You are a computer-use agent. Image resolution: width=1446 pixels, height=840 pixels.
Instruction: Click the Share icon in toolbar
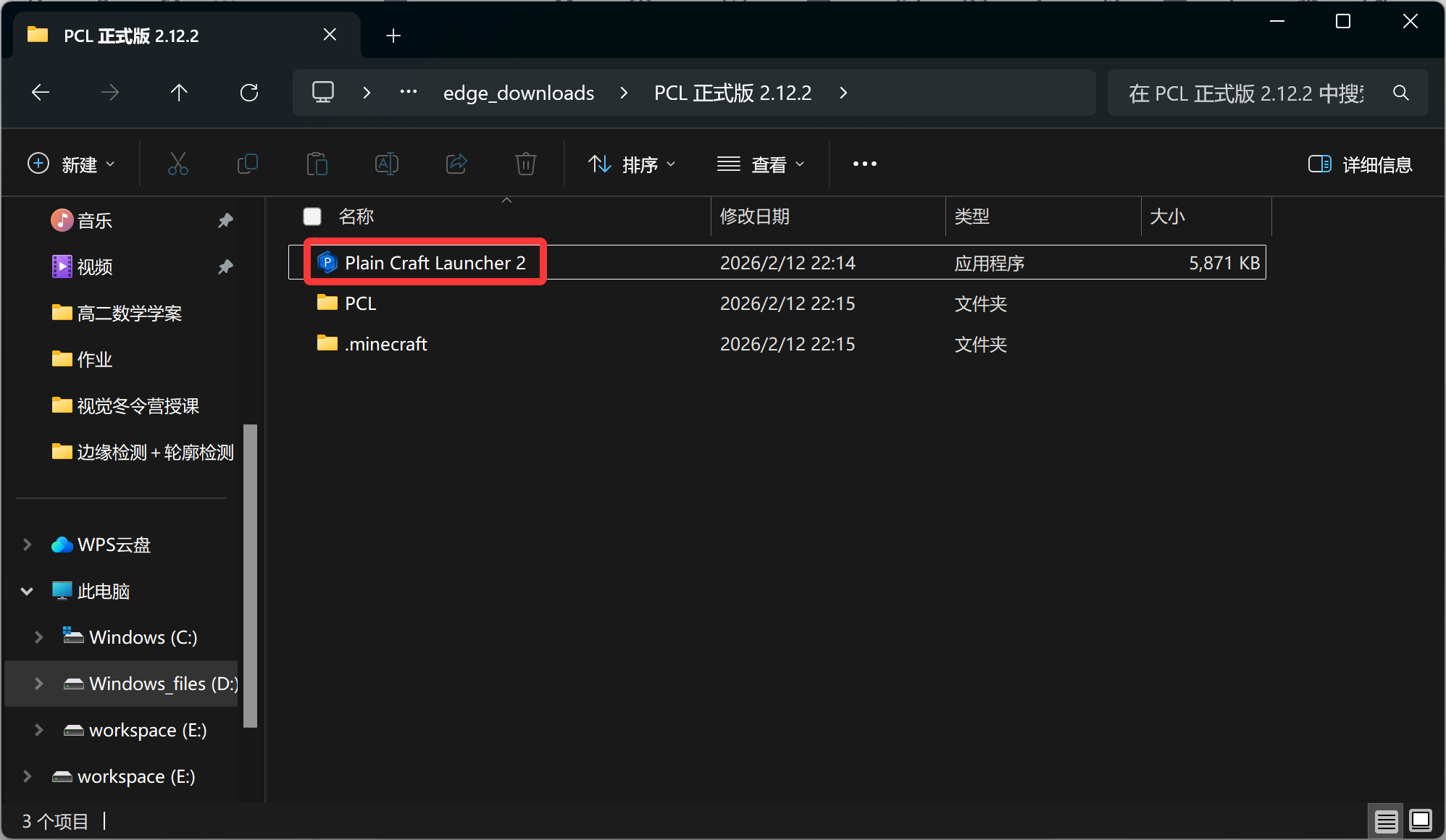pyautogui.click(x=456, y=164)
